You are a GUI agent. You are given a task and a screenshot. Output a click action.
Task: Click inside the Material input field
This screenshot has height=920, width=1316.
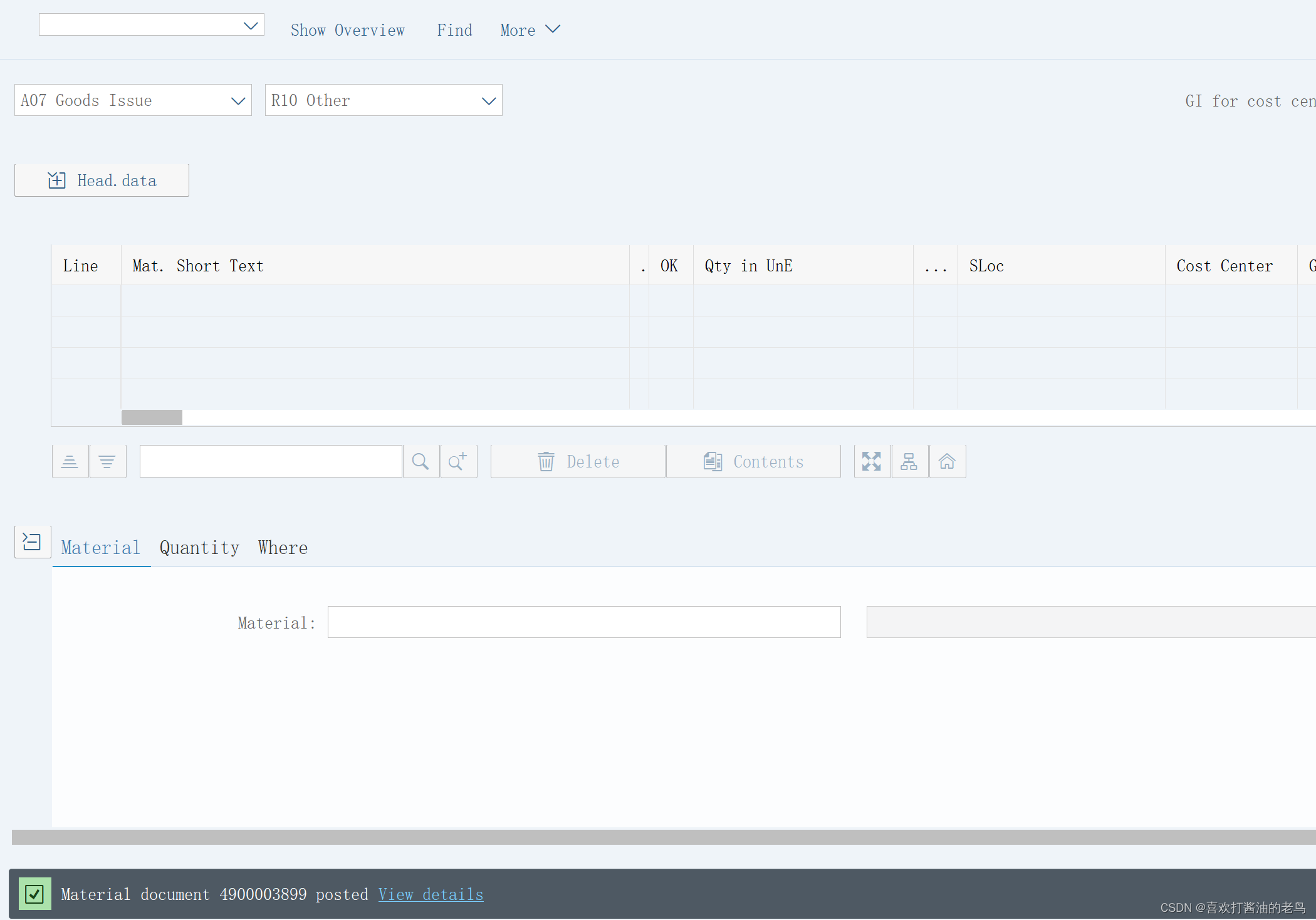click(583, 622)
